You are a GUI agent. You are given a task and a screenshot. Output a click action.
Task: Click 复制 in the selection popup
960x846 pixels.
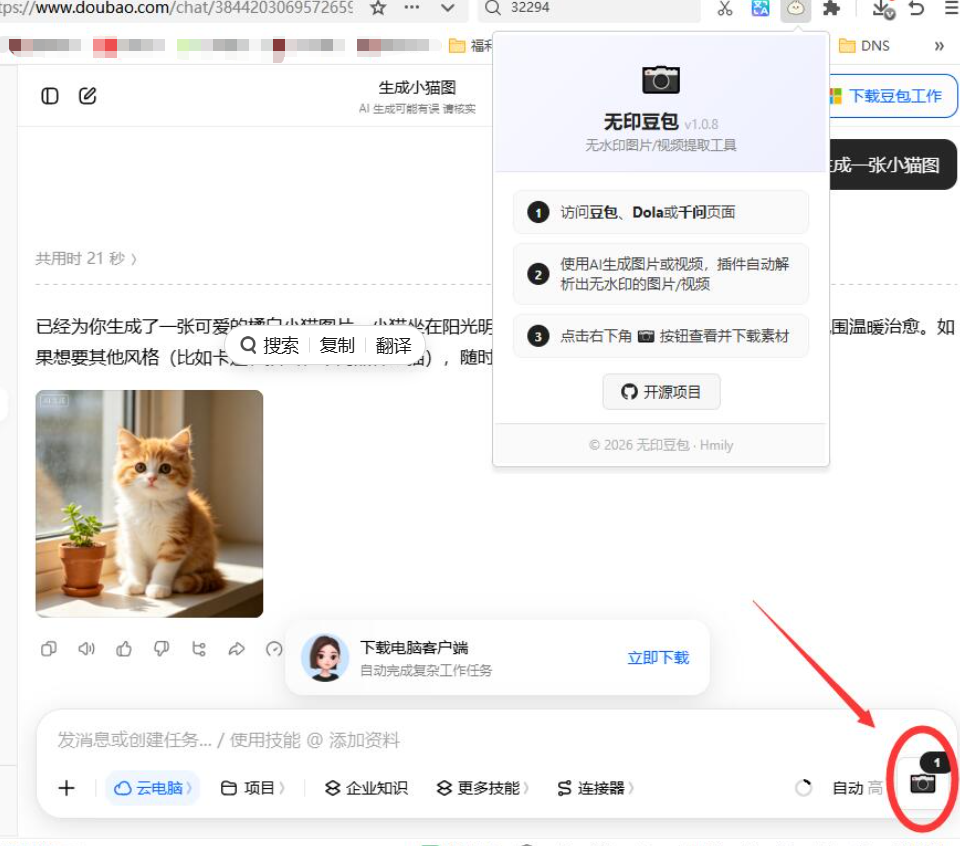click(337, 346)
